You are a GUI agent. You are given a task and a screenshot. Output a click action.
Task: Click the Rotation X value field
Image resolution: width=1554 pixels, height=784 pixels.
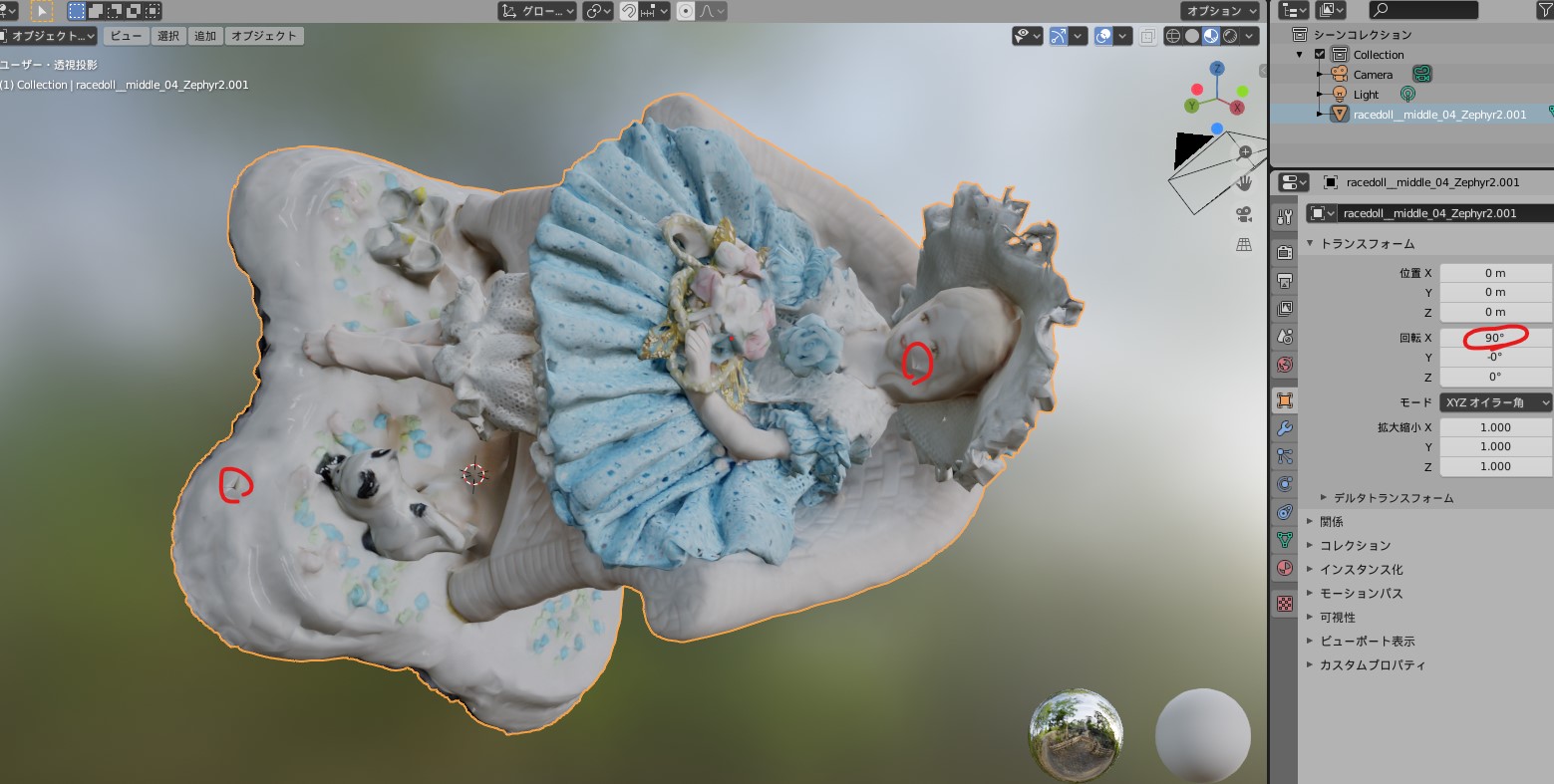tap(1494, 338)
